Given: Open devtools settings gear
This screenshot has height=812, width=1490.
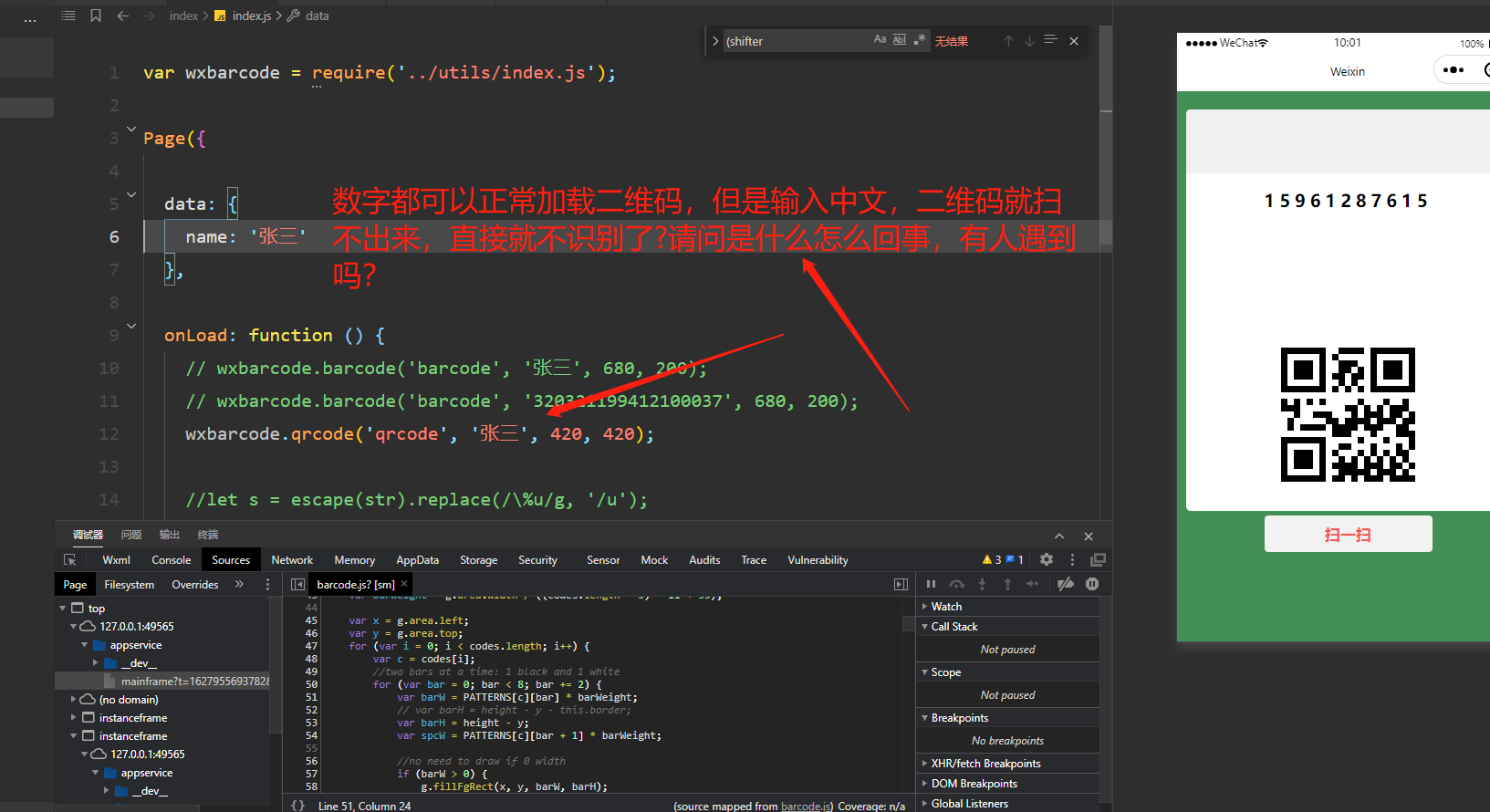Looking at the screenshot, I should pyautogui.click(x=1047, y=559).
